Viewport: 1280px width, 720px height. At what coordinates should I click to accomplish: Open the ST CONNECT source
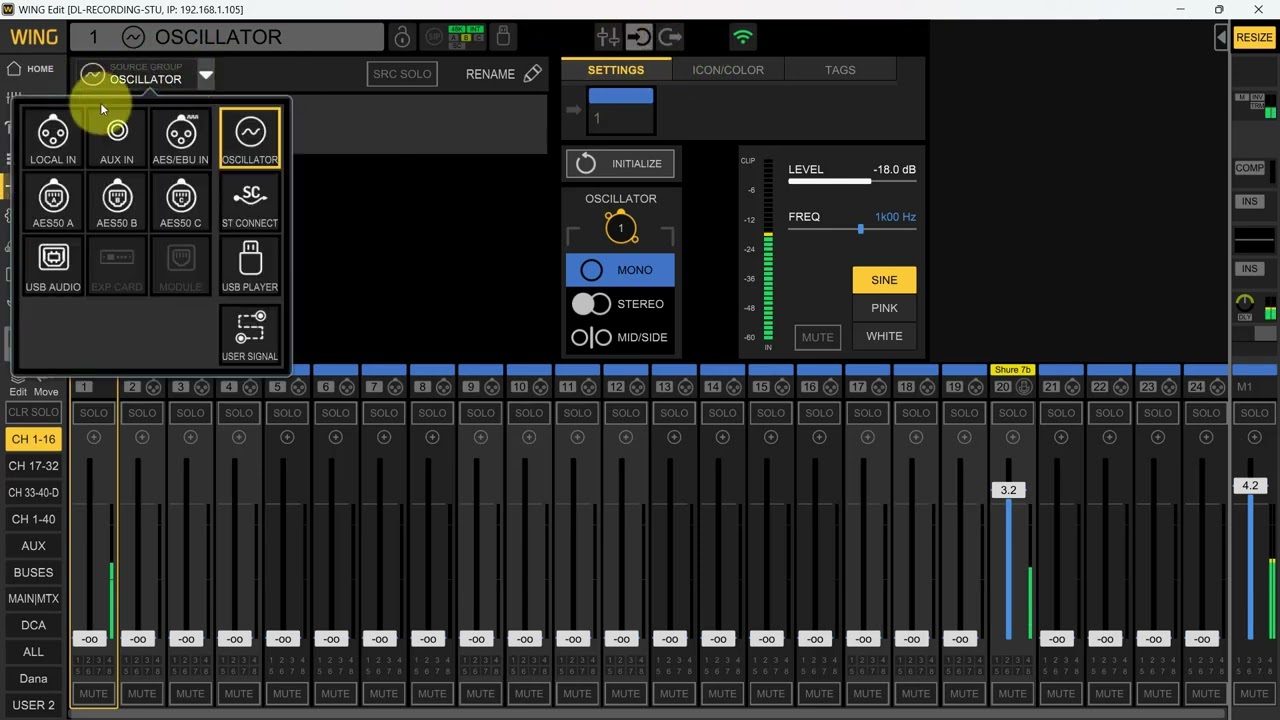250,203
